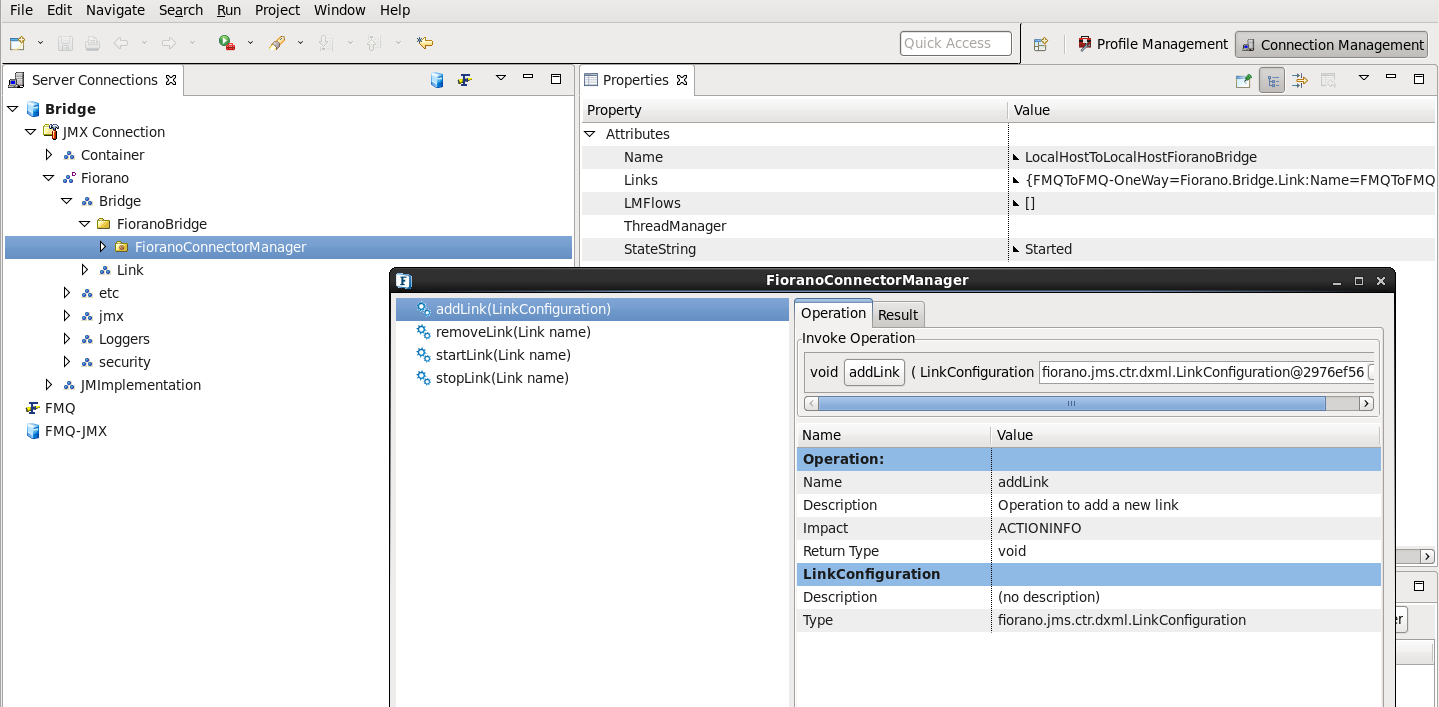The image size is (1439, 707).
Task: Collapse the Bridge root node
Action: pyautogui.click(x=12, y=109)
